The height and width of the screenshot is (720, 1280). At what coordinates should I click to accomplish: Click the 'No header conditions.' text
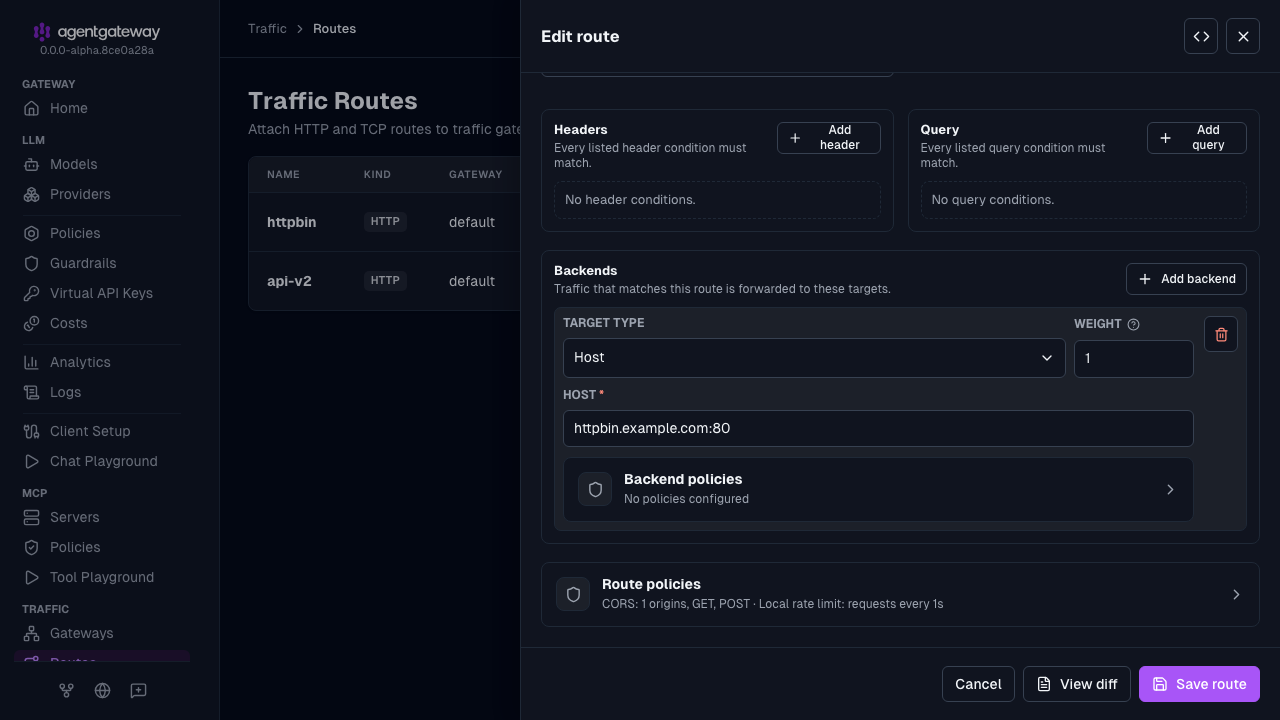pyautogui.click(x=630, y=200)
